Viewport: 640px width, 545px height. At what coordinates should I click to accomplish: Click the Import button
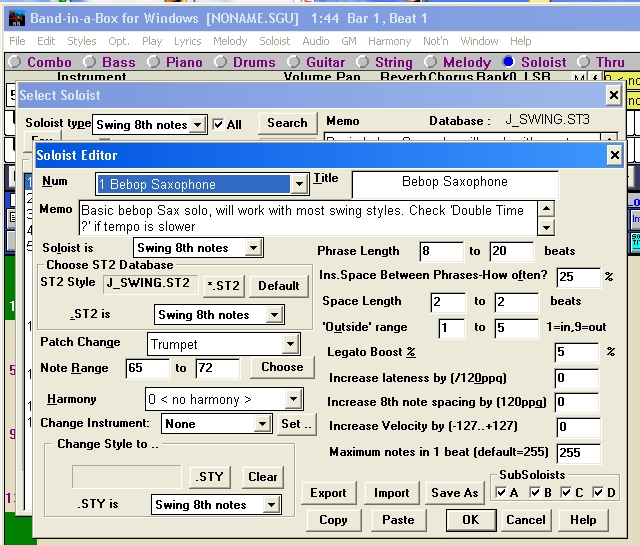tap(392, 493)
